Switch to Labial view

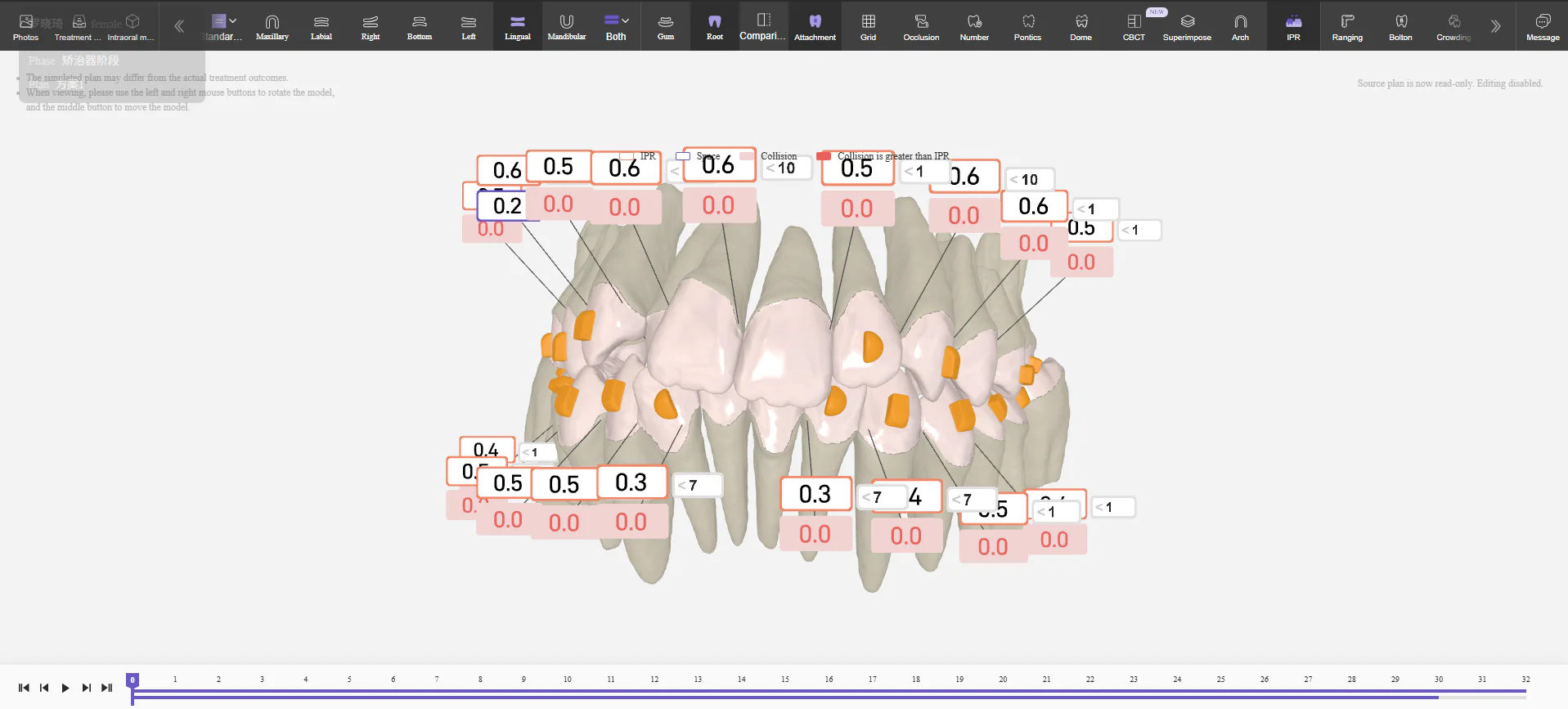321,27
